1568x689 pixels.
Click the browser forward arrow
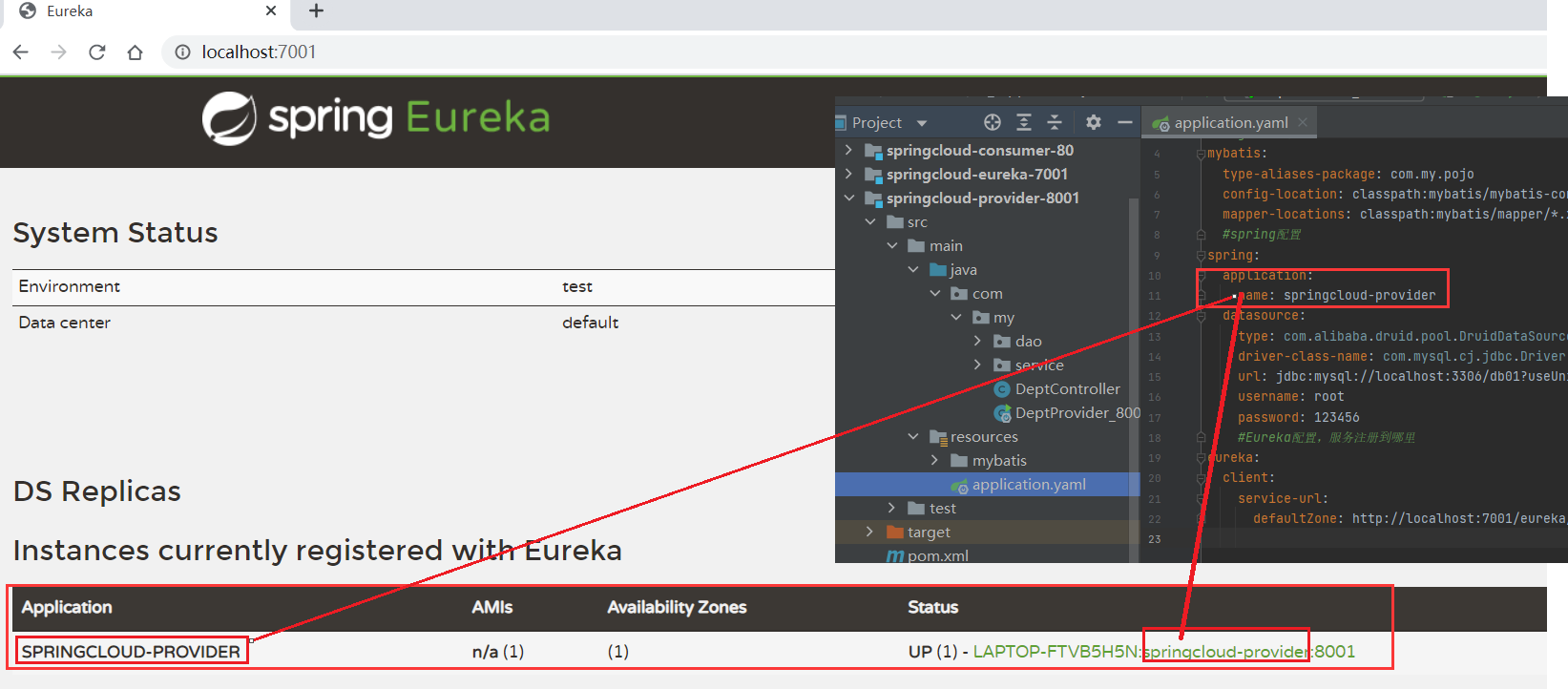tap(59, 52)
